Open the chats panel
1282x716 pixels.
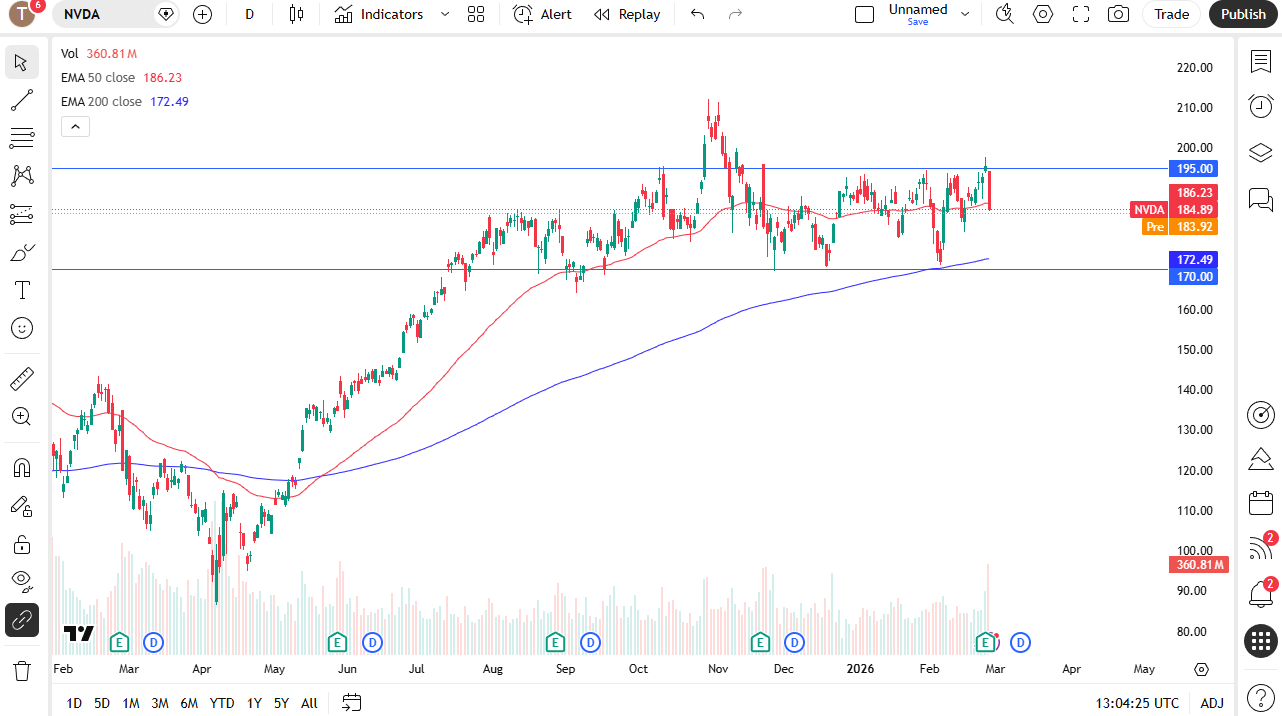[x=1260, y=199]
